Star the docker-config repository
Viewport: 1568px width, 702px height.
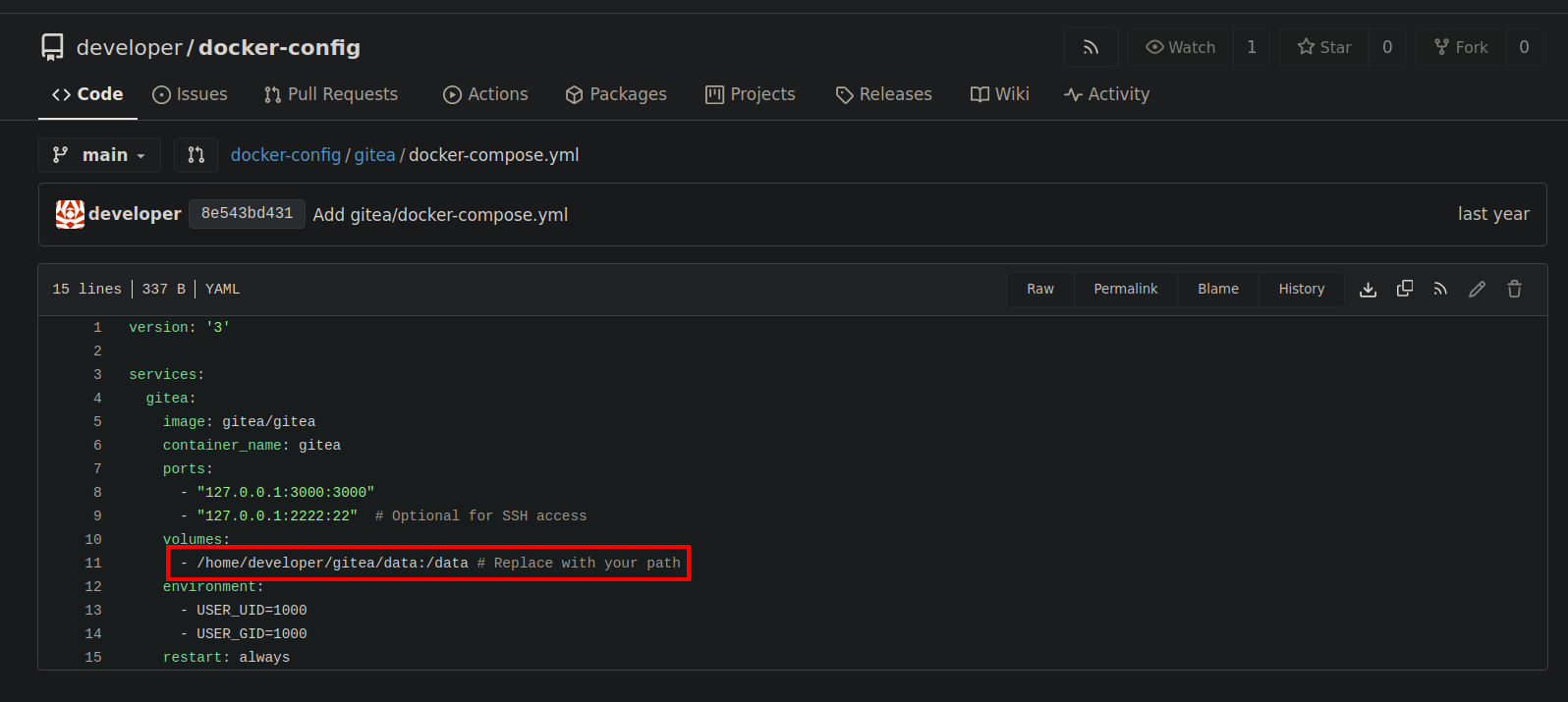tap(1324, 47)
